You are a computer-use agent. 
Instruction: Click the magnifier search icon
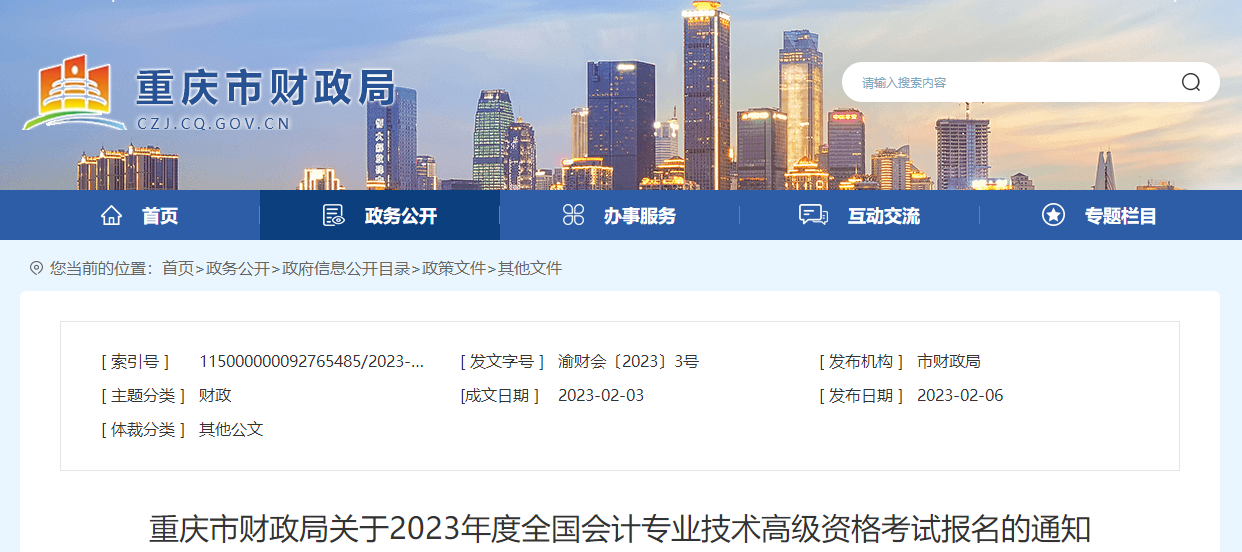[x=1190, y=82]
